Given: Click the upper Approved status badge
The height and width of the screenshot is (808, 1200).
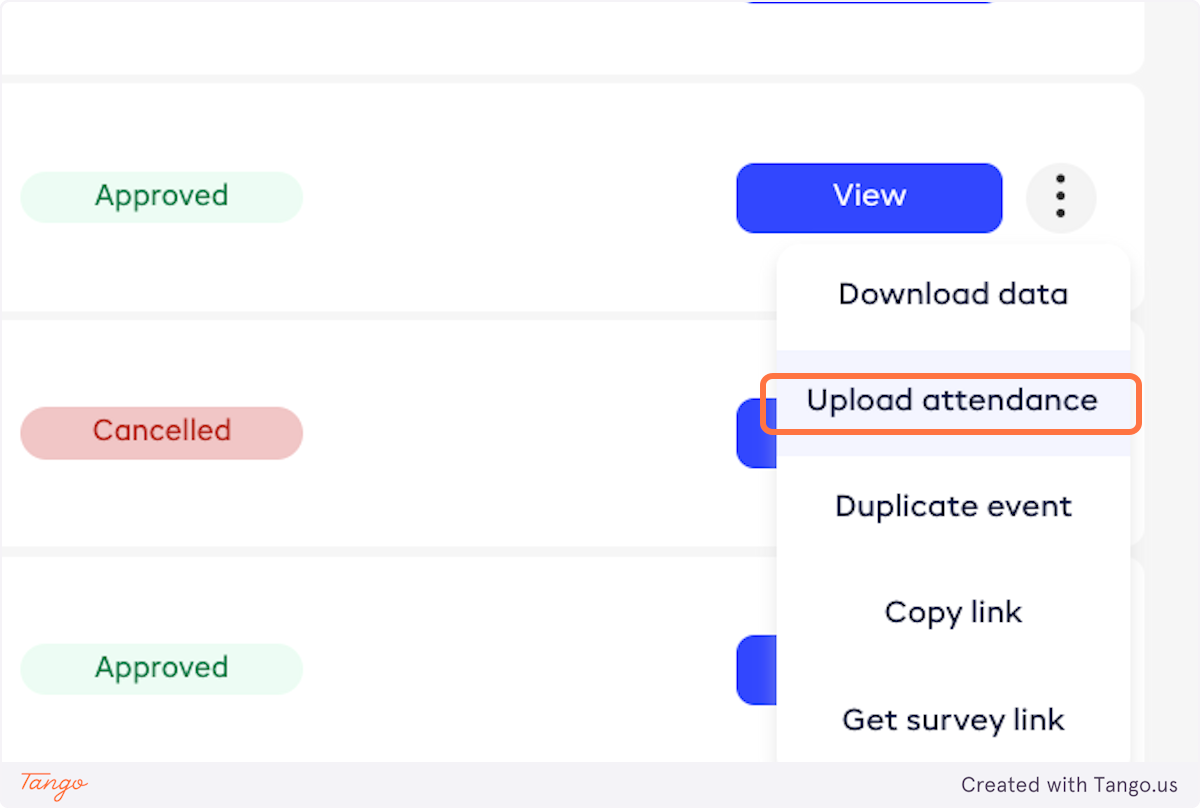Looking at the screenshot, I should point(161,196).
